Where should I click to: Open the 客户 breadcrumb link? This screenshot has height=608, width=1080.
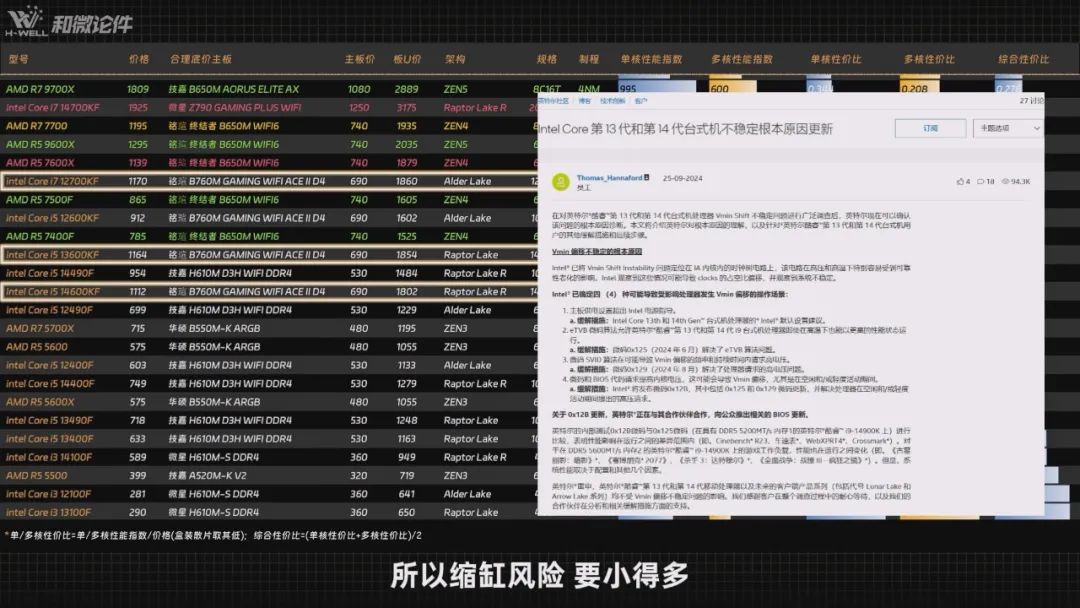641,101
